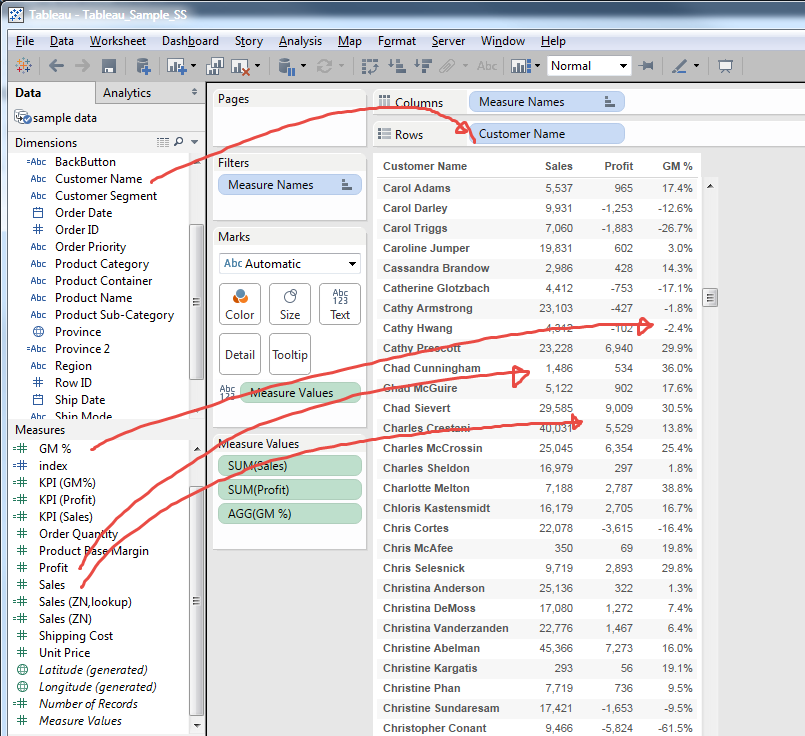Save the workbook with the floppy icon
Screen dimensions: 805x736
pos(109,66)
